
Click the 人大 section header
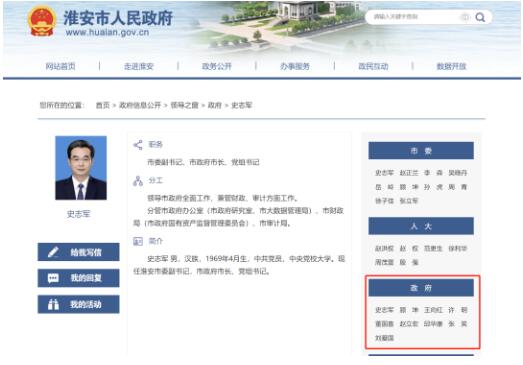[421, 226]
